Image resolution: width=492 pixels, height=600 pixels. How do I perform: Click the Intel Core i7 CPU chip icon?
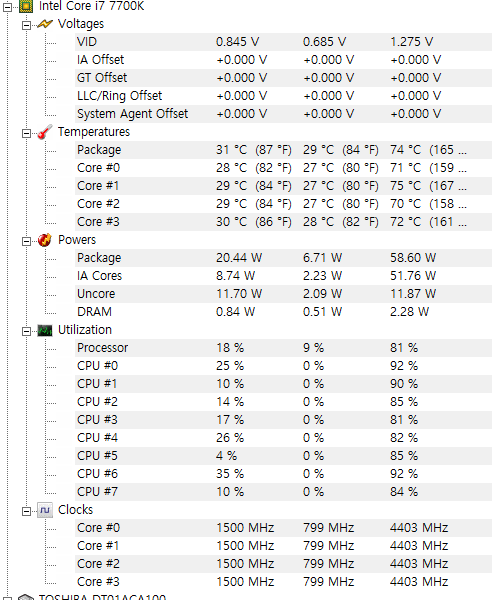(x=26, y=6)
